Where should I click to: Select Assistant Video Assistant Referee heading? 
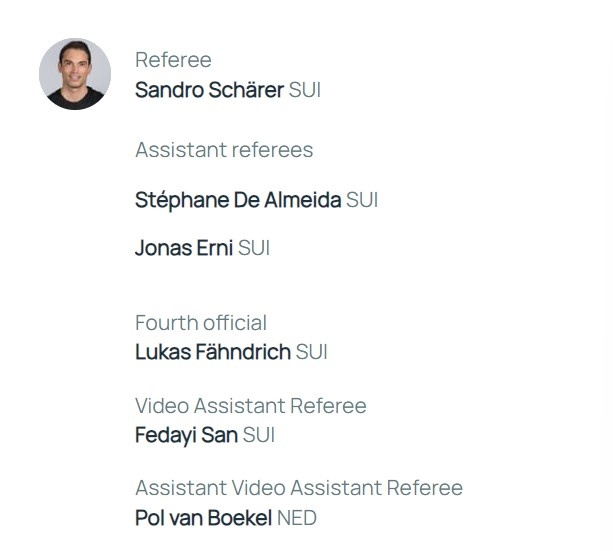click(x=299, y=488)
